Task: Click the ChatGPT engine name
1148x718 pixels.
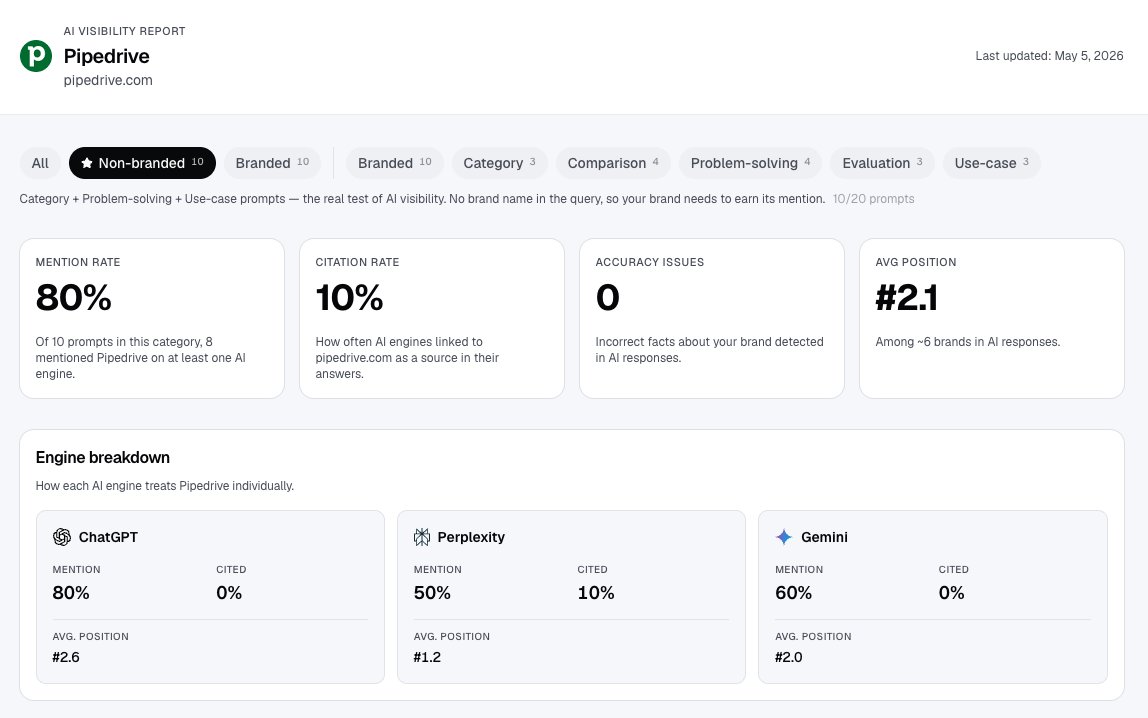Action: [x=108, y=537]
